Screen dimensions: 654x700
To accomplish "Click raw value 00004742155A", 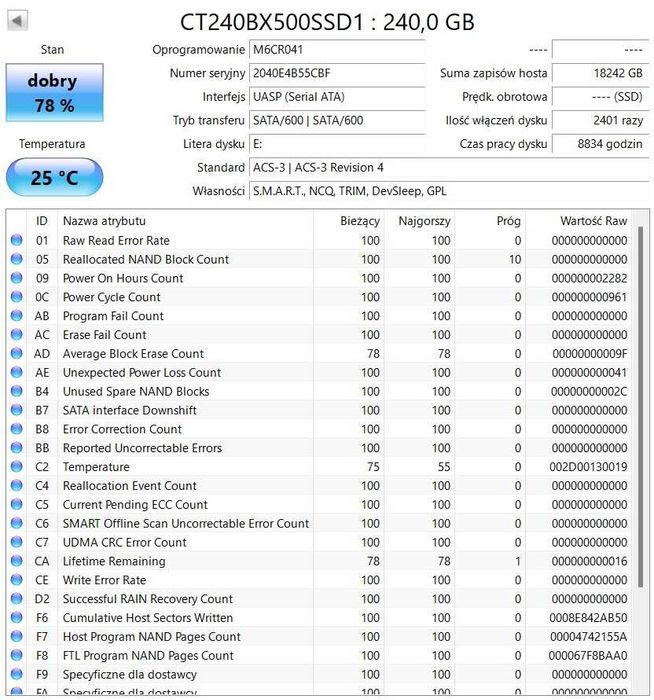I will point(588,637).
